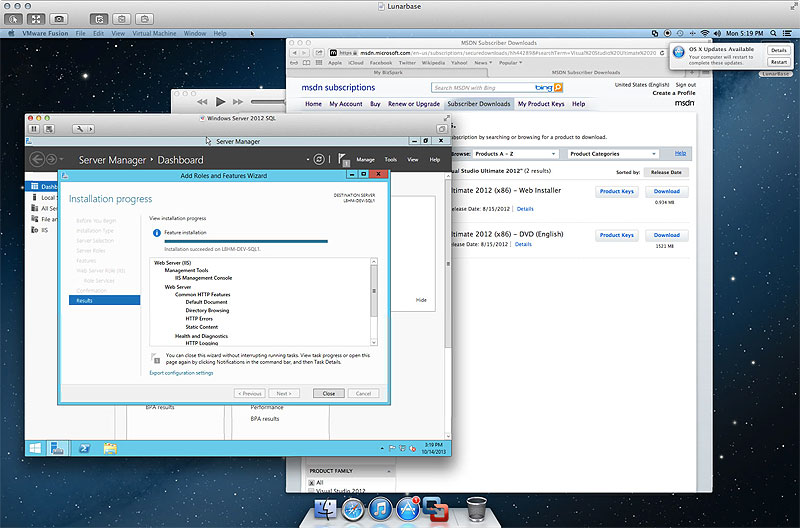Click the volume icon in the menu bar
The width and height of the screenshot is (800, 528).
[717, 33]
